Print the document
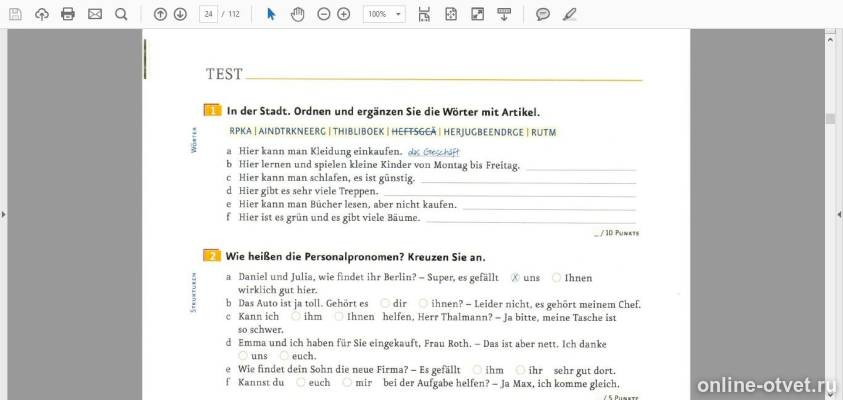Screen dimensions: 843x400 pos(68,14)
